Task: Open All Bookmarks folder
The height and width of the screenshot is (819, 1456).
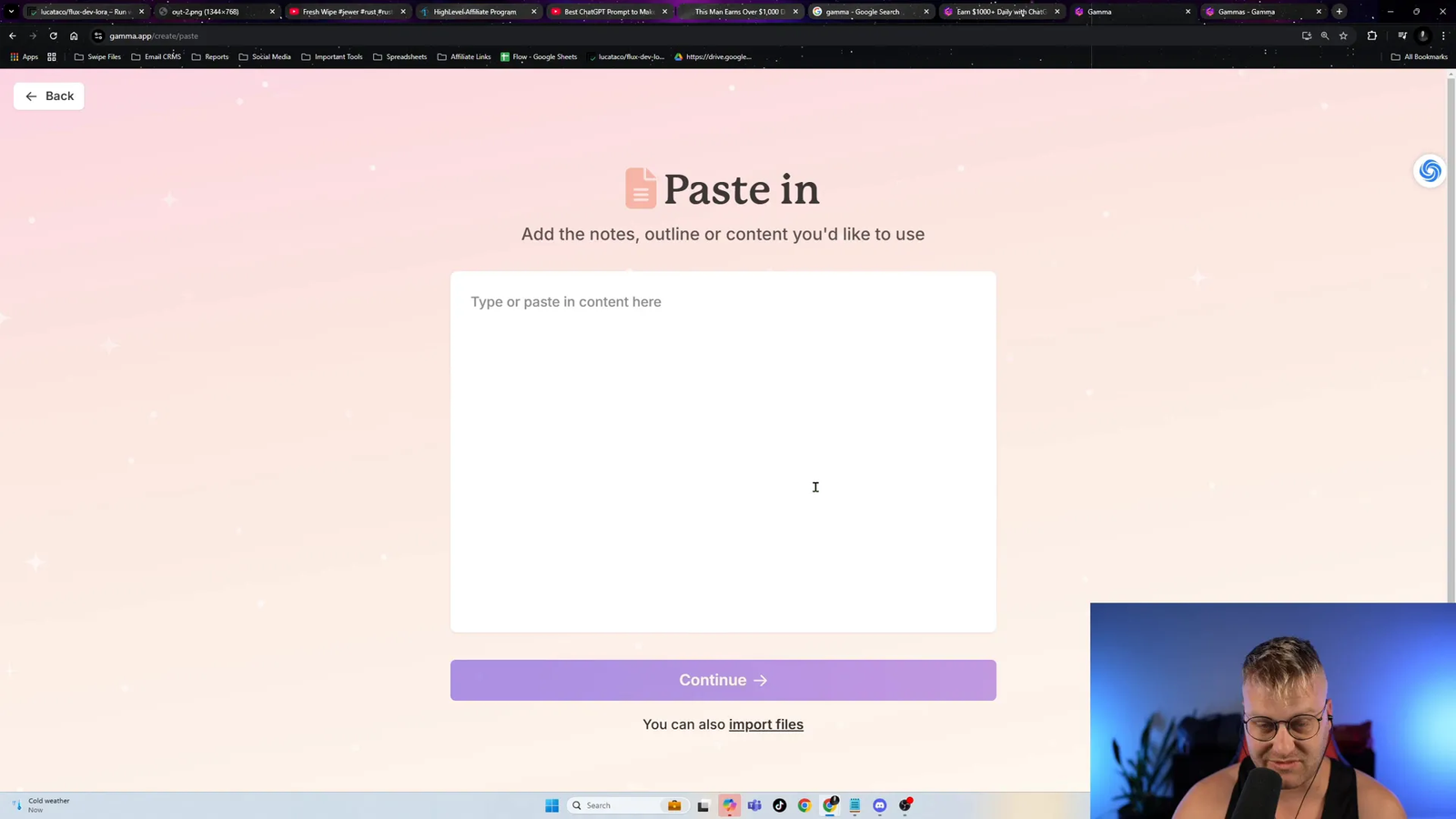Action: click(x=1419, y=56)
